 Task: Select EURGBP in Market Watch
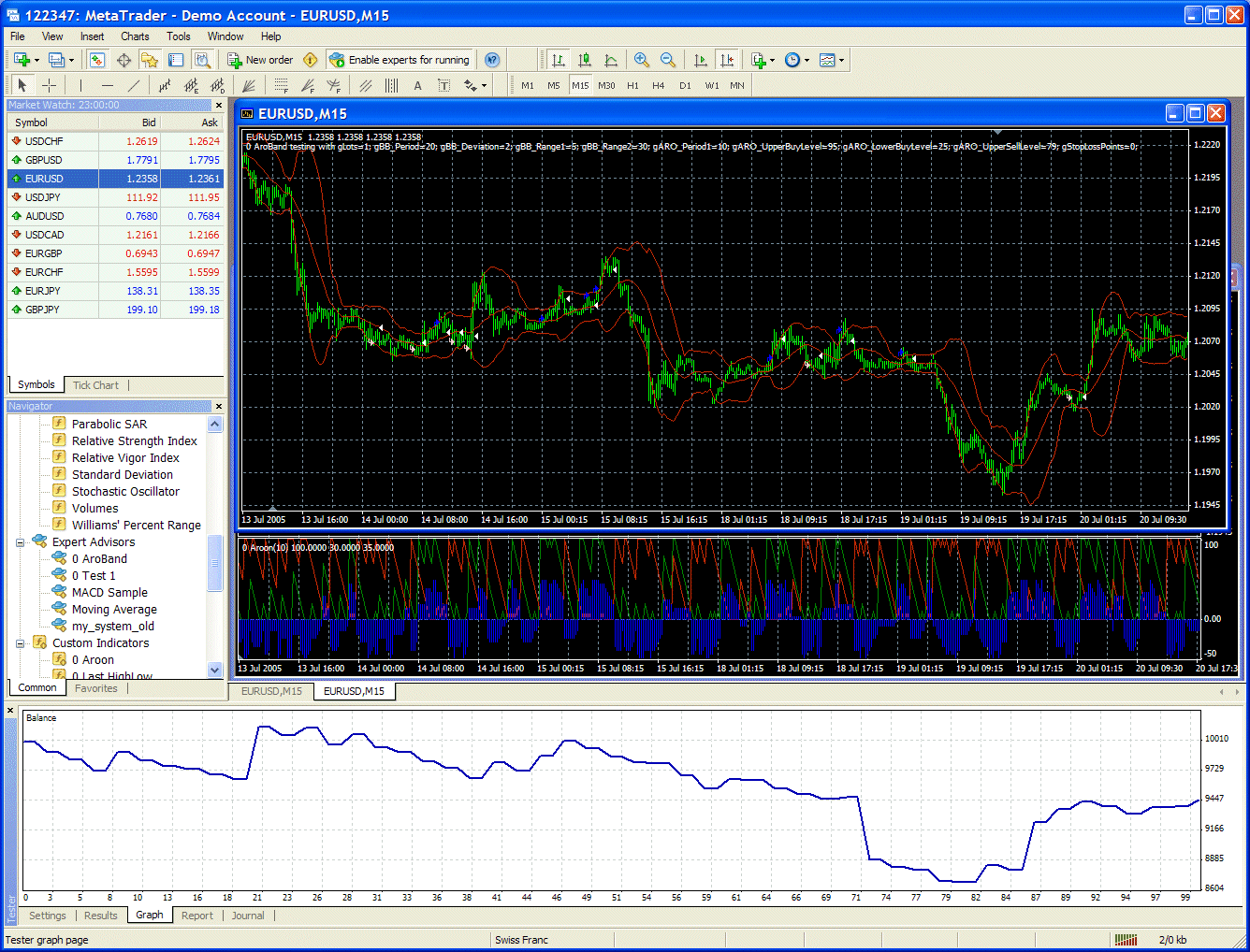click(44, 253)
